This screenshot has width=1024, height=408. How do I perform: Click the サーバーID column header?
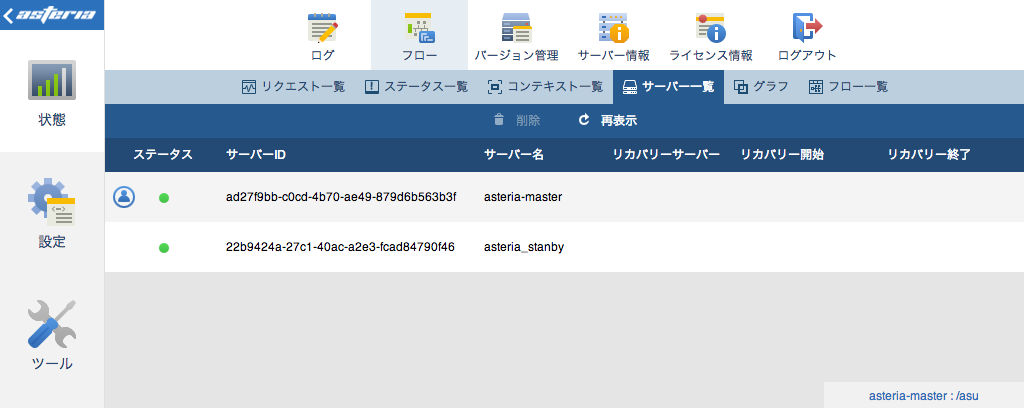tap(256, 155)
